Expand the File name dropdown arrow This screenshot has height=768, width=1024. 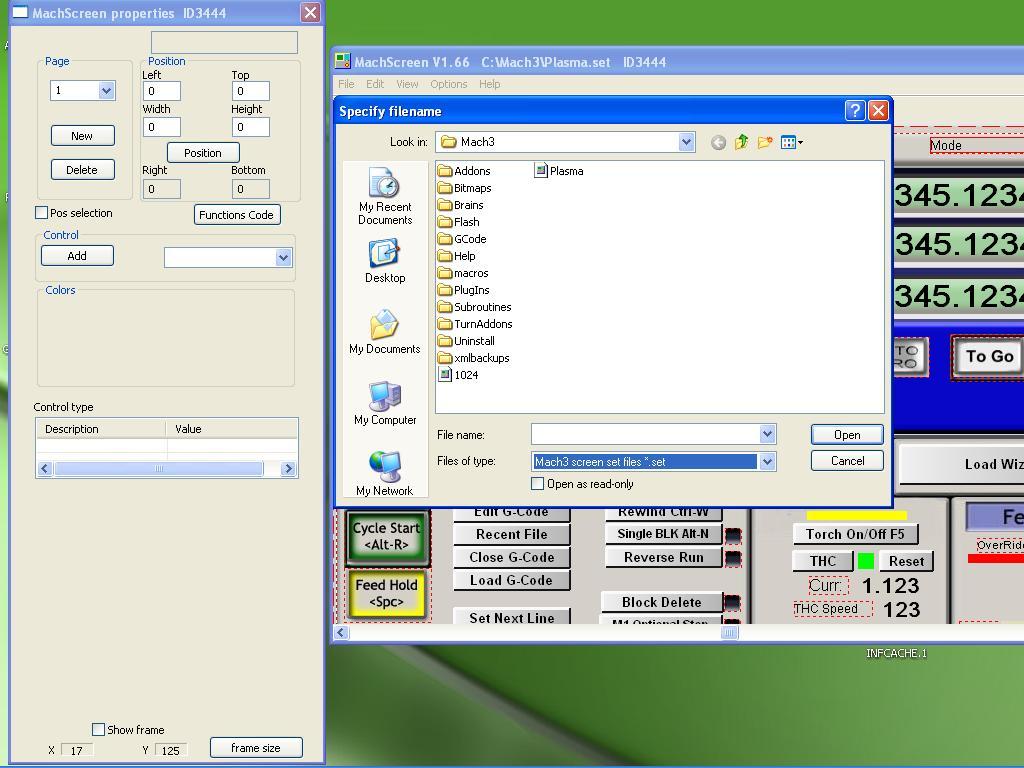(x=767, y=434)
